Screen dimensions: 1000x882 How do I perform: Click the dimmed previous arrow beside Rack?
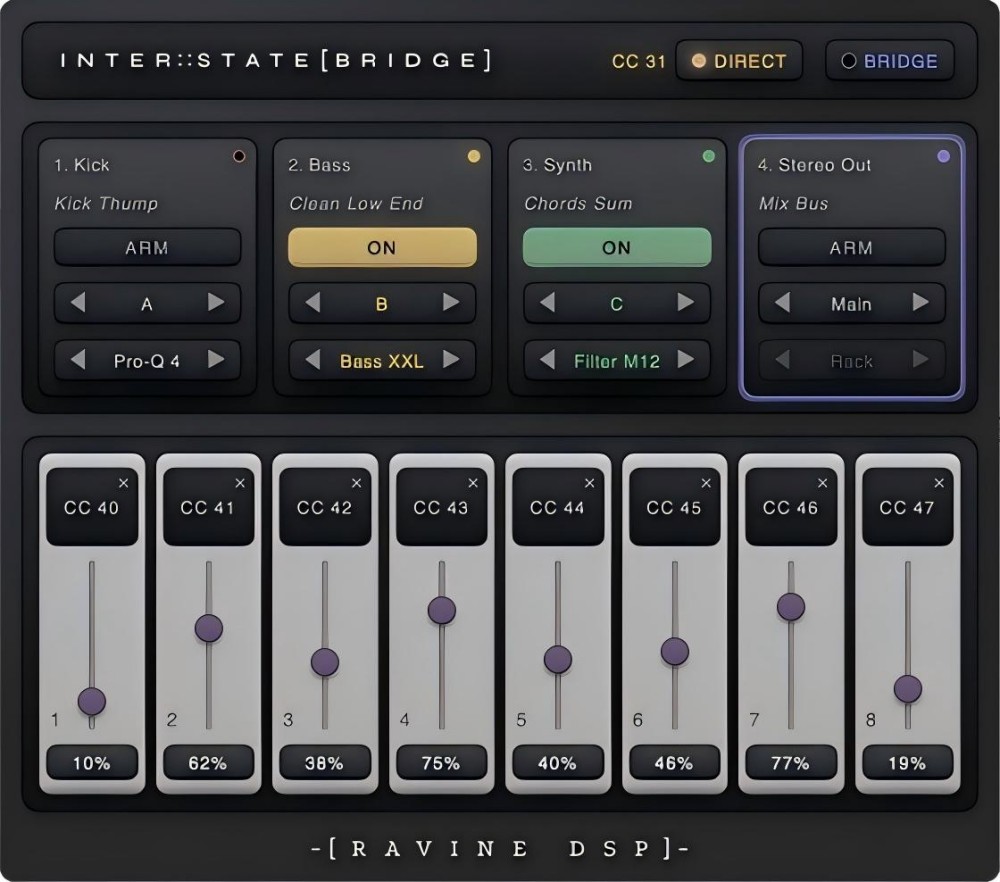pos(782,360)
